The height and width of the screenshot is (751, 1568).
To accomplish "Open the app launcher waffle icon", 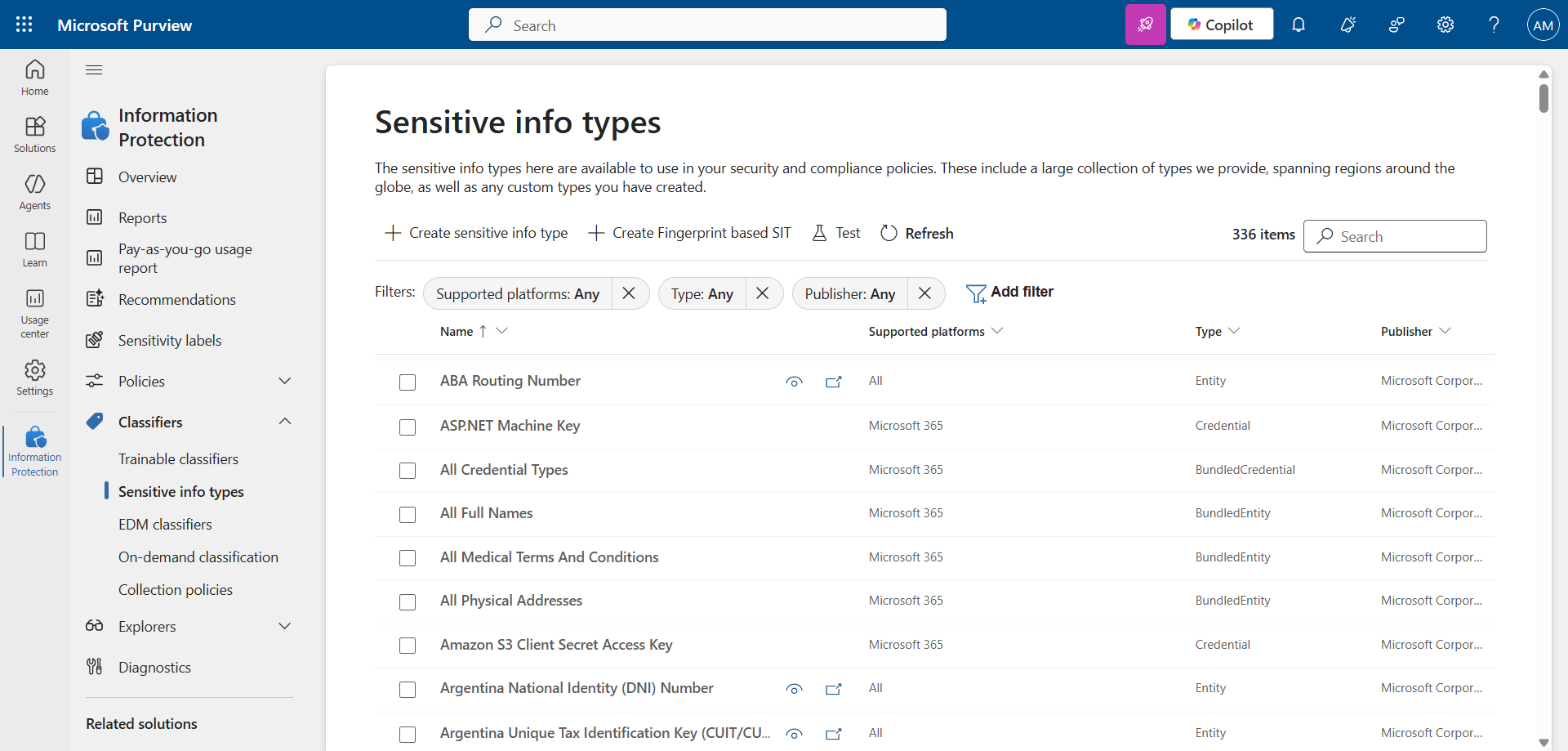I will [24, 25].
